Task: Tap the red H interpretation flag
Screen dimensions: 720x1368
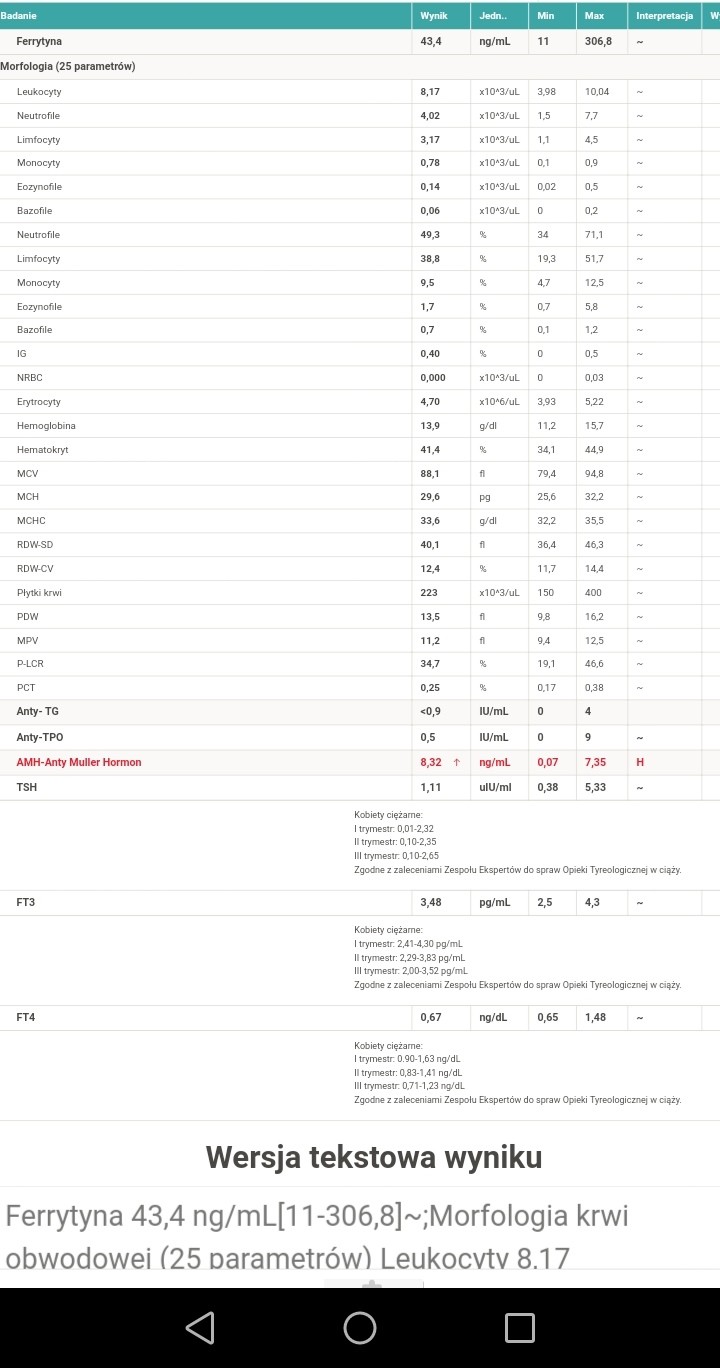Action: pyautogui.click(x=640, y=762)
